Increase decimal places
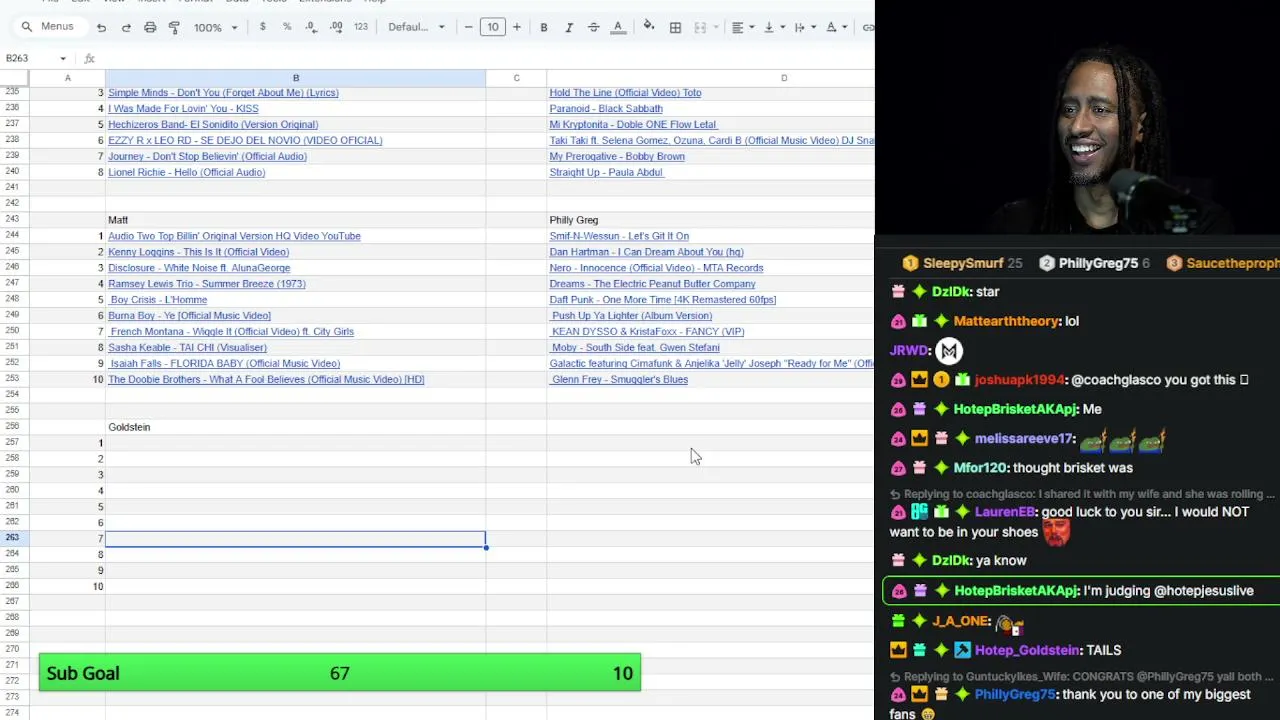This screenshot has height=720, width=1280. pyautogui.click(x=336, y=27)
